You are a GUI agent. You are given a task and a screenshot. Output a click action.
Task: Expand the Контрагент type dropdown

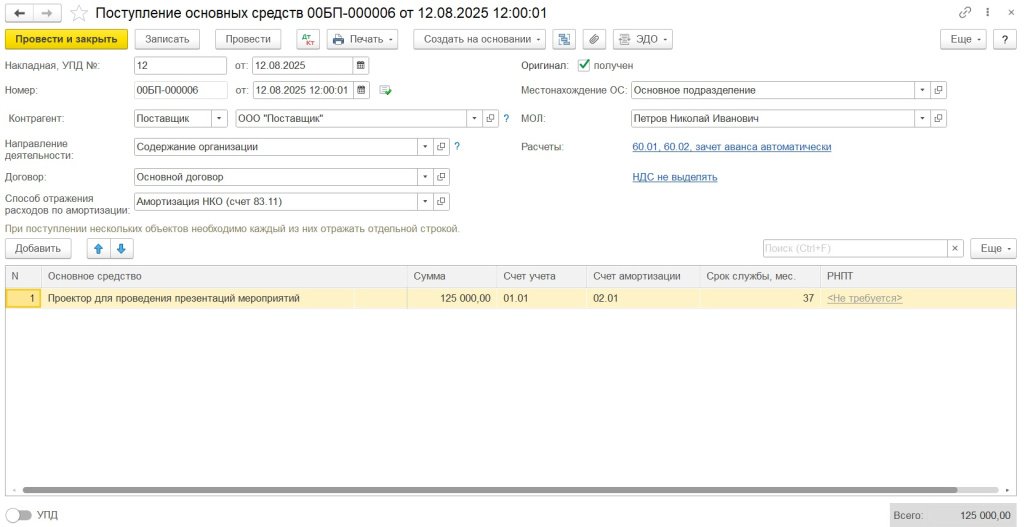pyautogui.click(x=219, y=118)
